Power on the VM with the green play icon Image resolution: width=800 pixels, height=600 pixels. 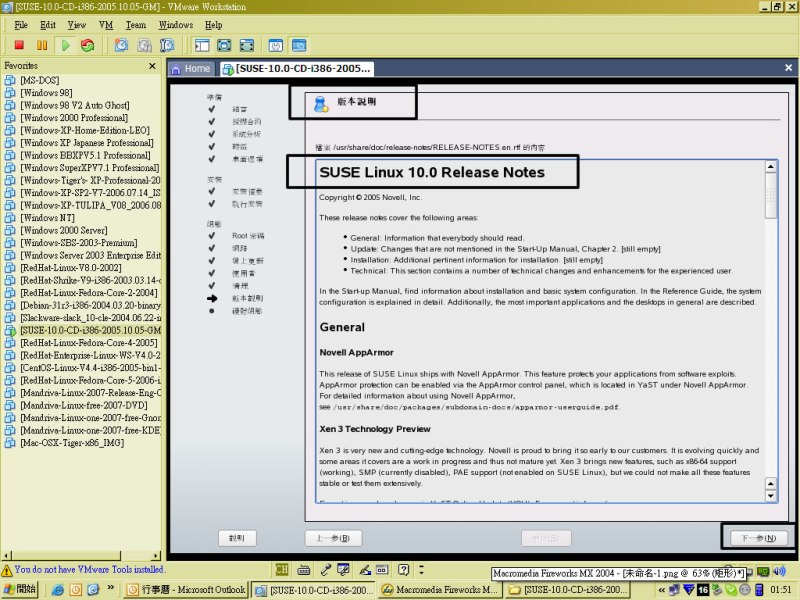[65, 45]
